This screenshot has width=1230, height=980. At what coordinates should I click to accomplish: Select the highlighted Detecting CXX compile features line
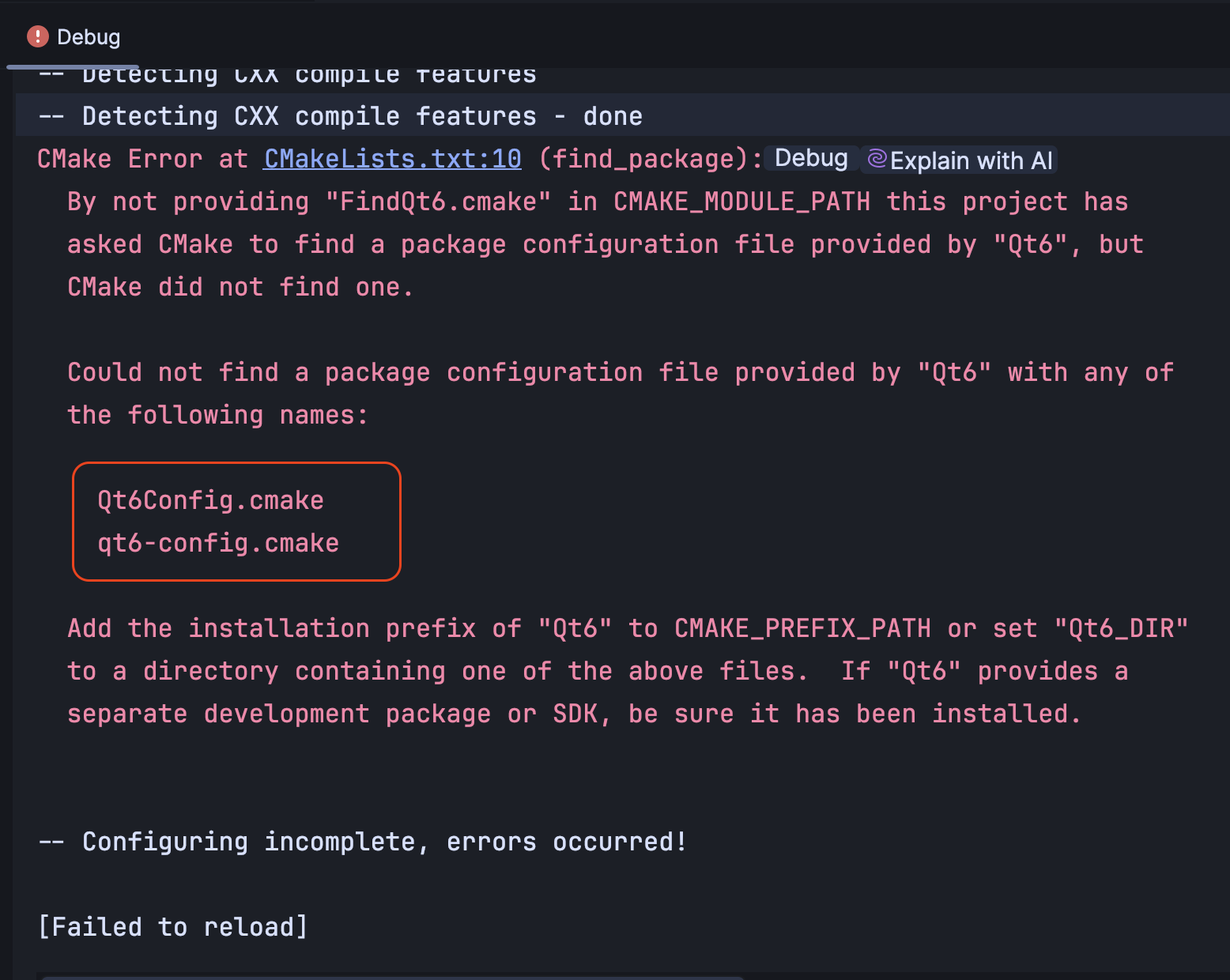tap(340, 115)
